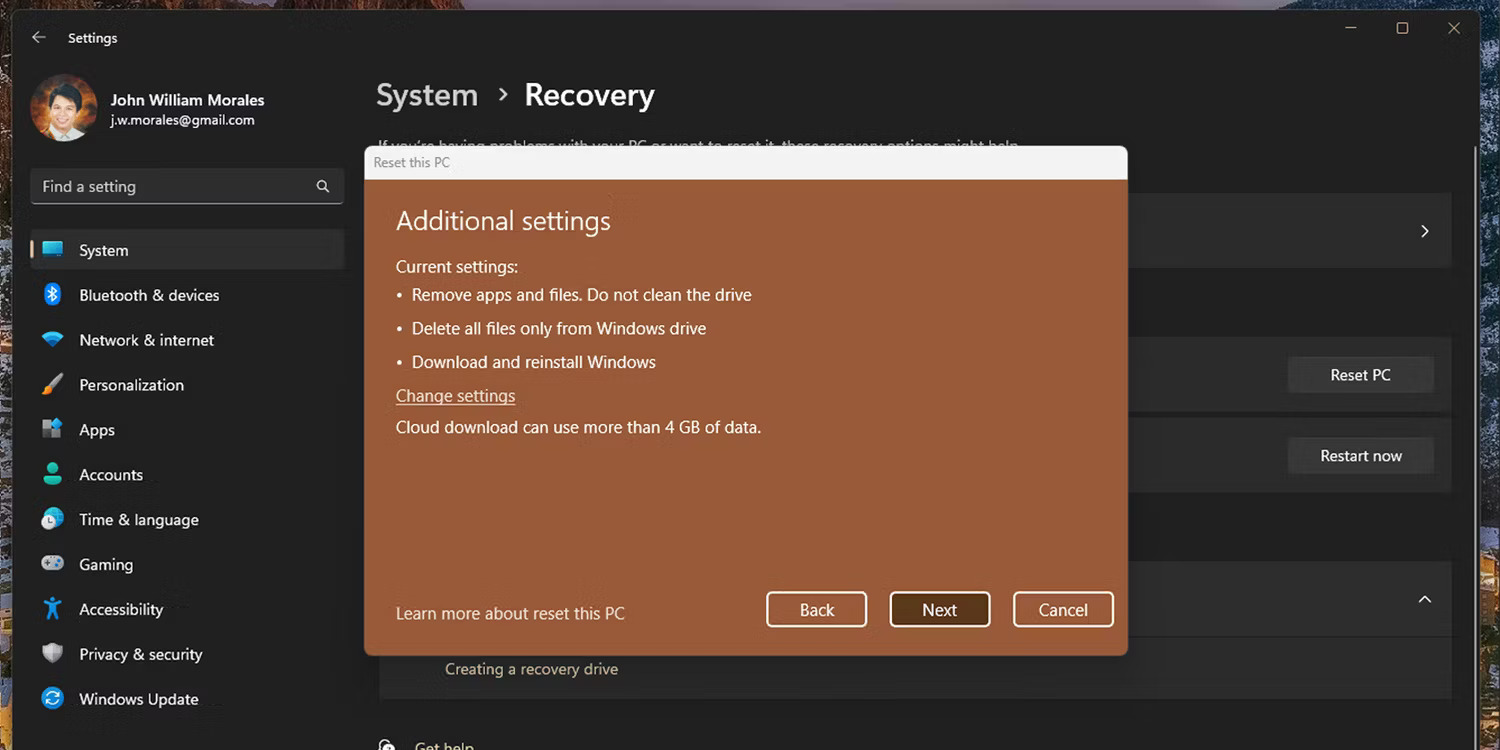Open Bluetooth & devices icon

coord(52,295)
